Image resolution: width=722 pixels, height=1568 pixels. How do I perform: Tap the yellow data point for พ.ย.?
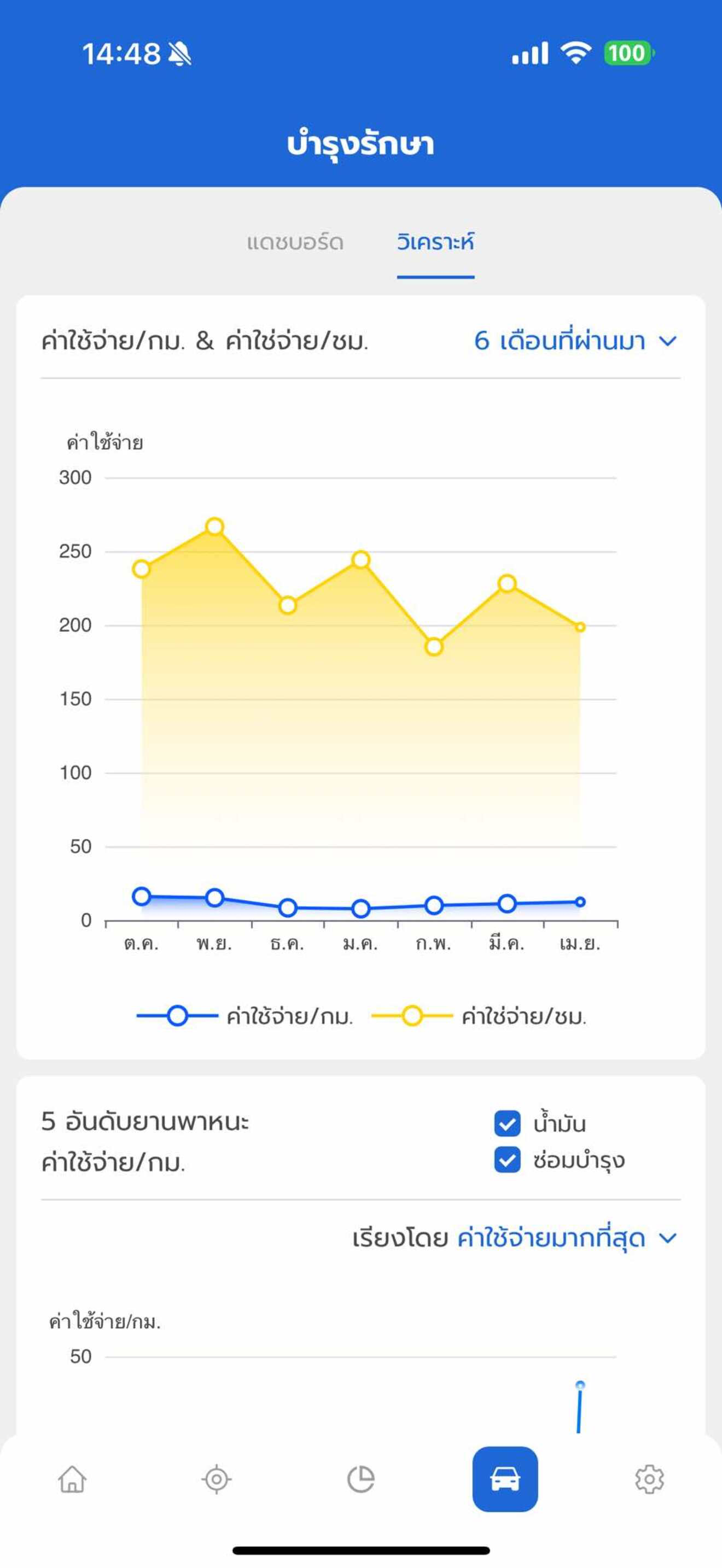(x=214, y=526)
